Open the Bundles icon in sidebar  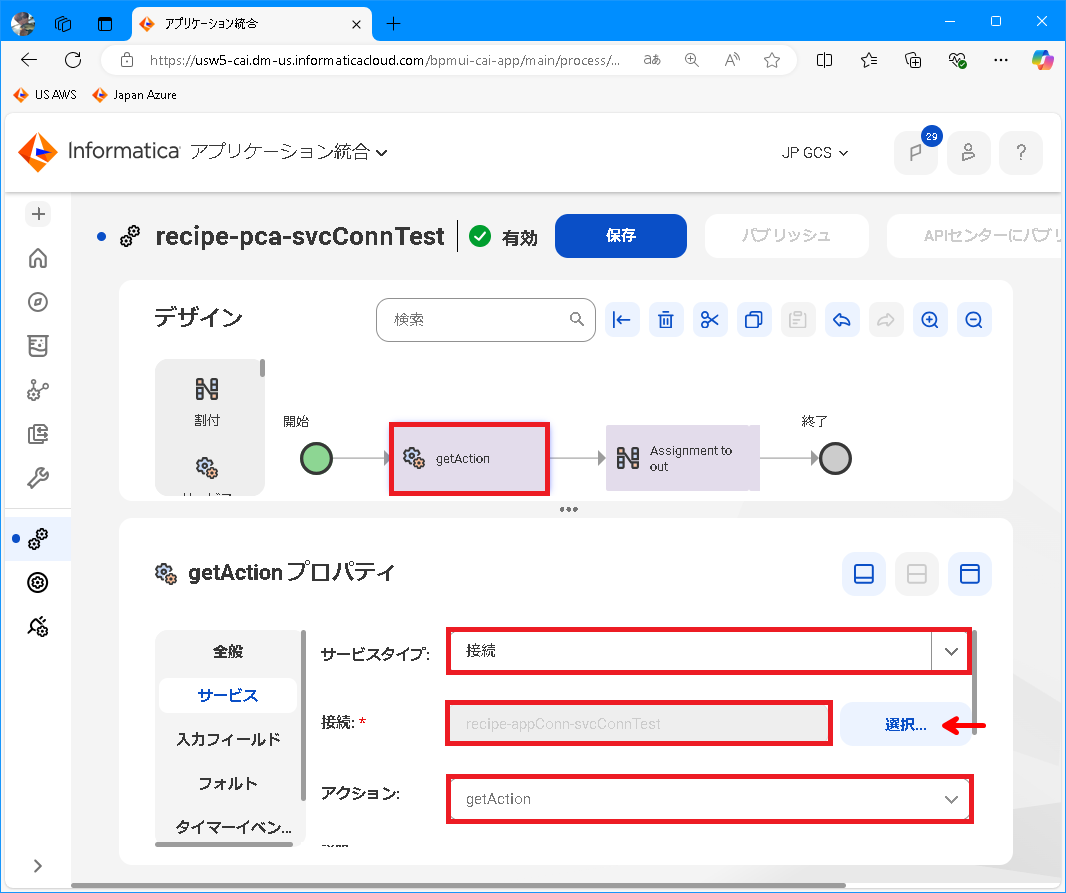[38, 346]
